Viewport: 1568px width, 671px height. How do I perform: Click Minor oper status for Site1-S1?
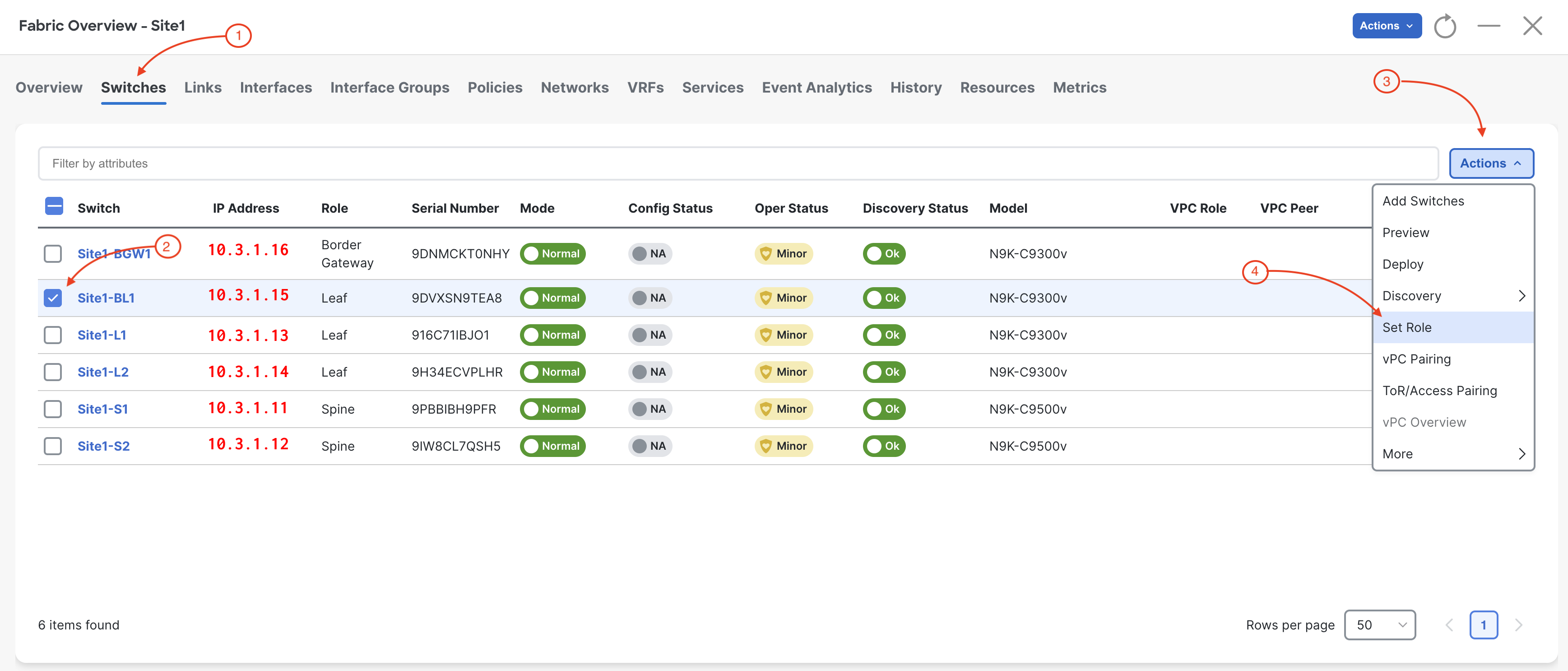[784, 409]
